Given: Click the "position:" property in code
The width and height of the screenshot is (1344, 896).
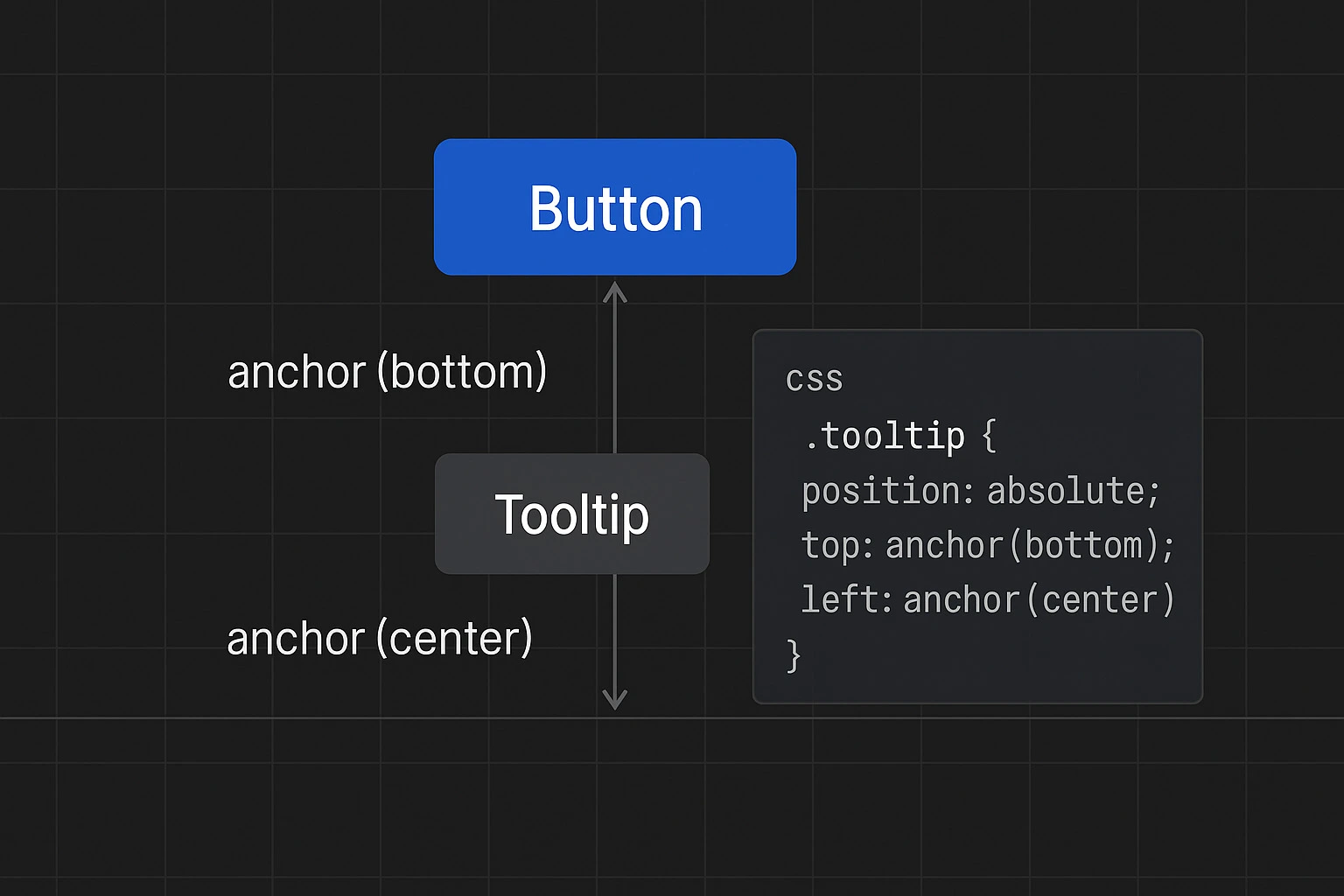Looking at the screenshot, I should tap(887, 492).
